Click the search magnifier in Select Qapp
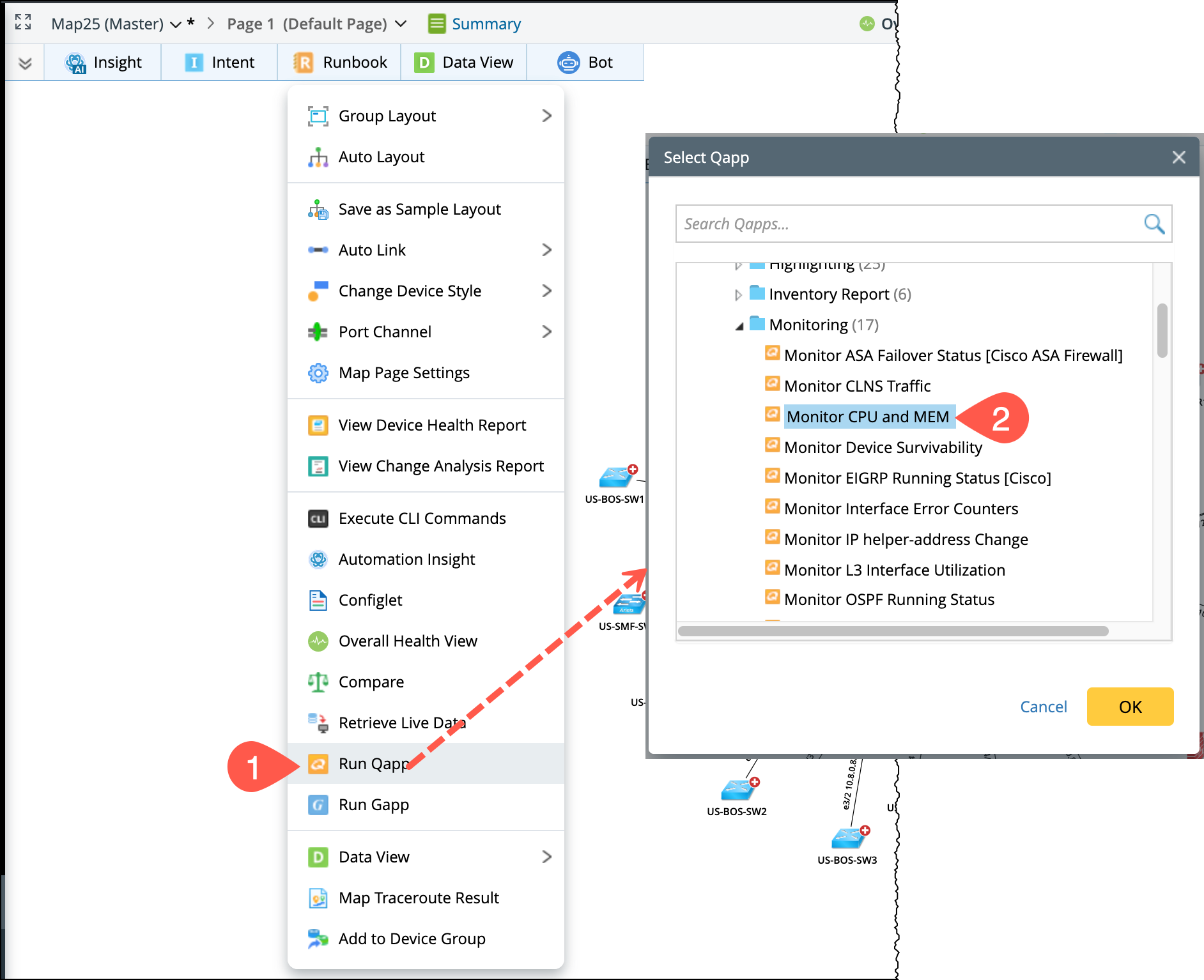The image size is (1204, 980). coord(1154,224)
